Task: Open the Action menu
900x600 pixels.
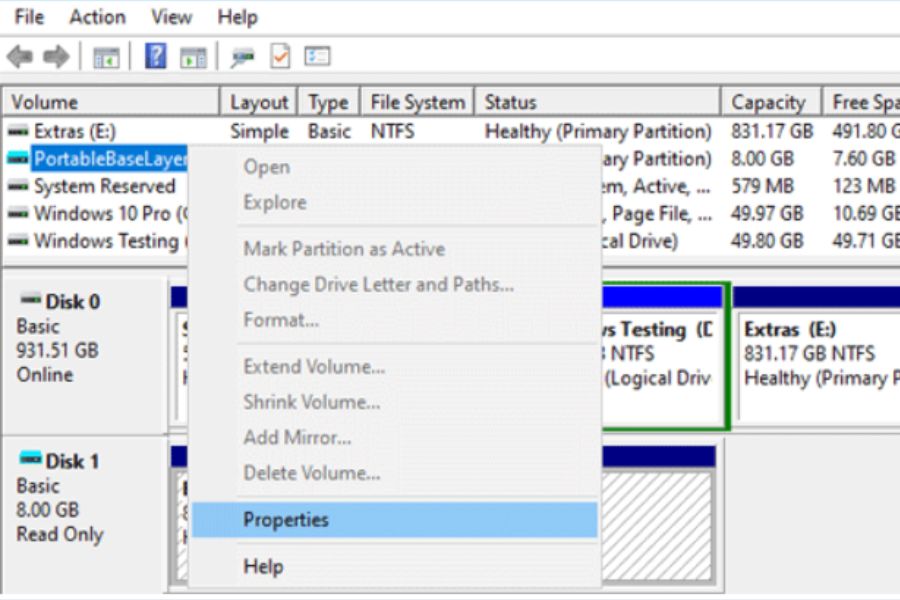Action: pos(97,17)
